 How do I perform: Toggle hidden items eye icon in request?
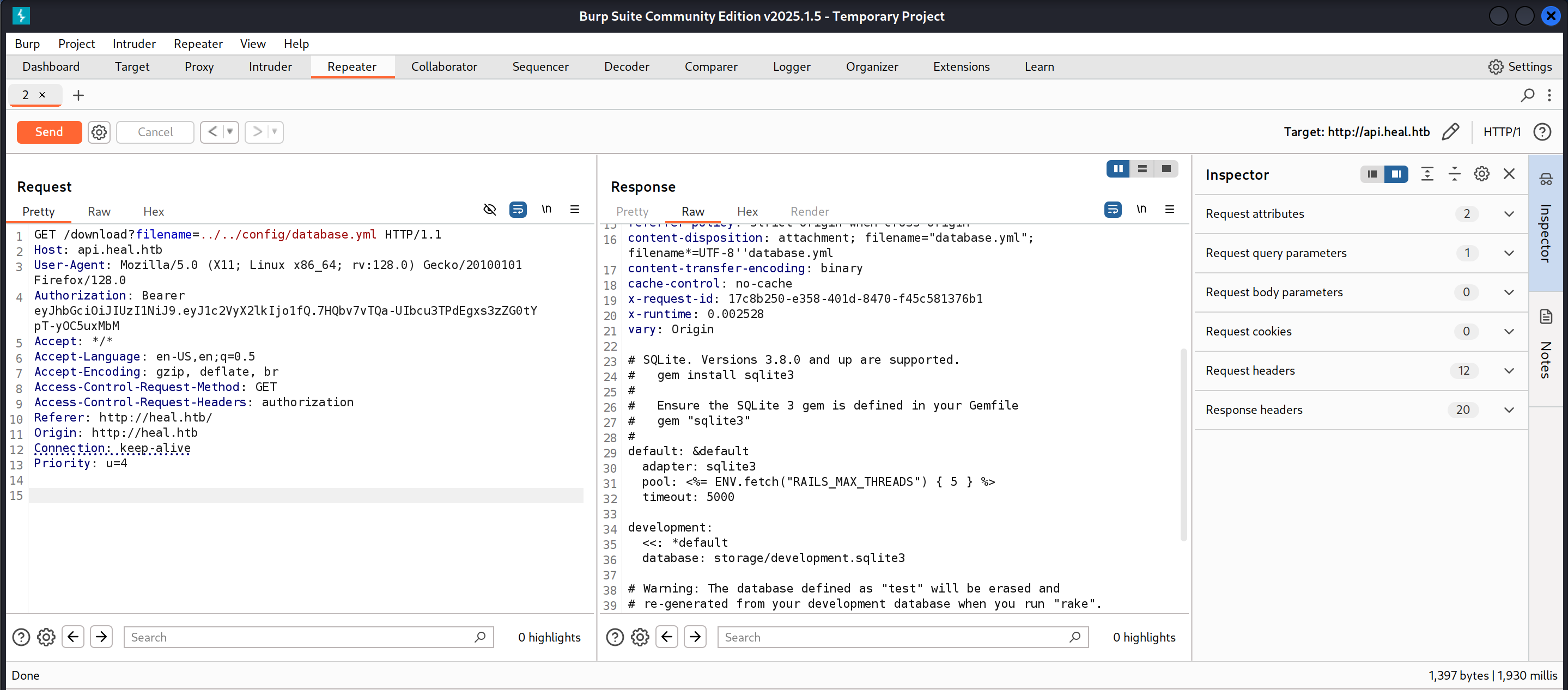(x=489, y=210)
